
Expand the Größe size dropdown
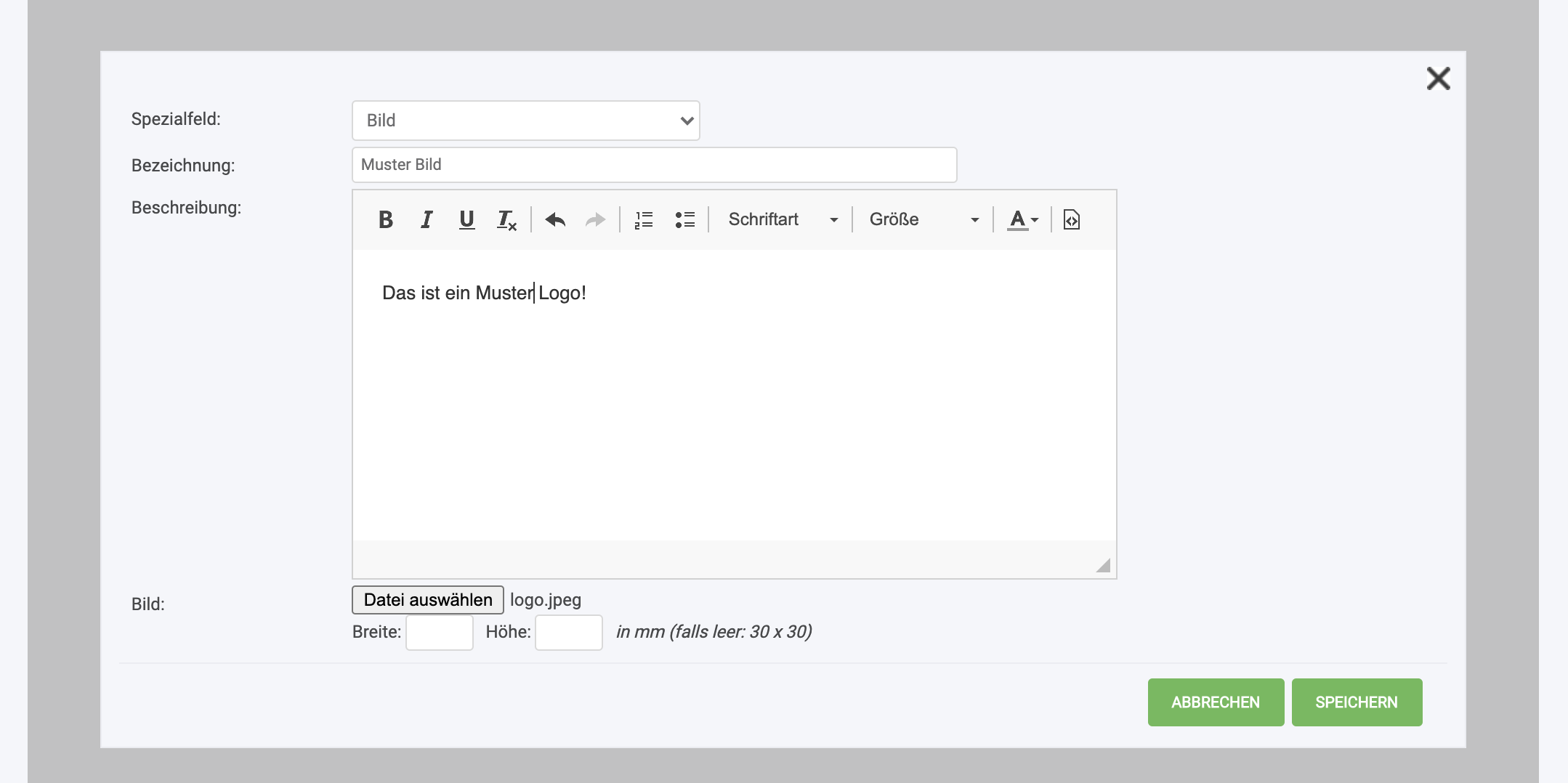point(923,219)
